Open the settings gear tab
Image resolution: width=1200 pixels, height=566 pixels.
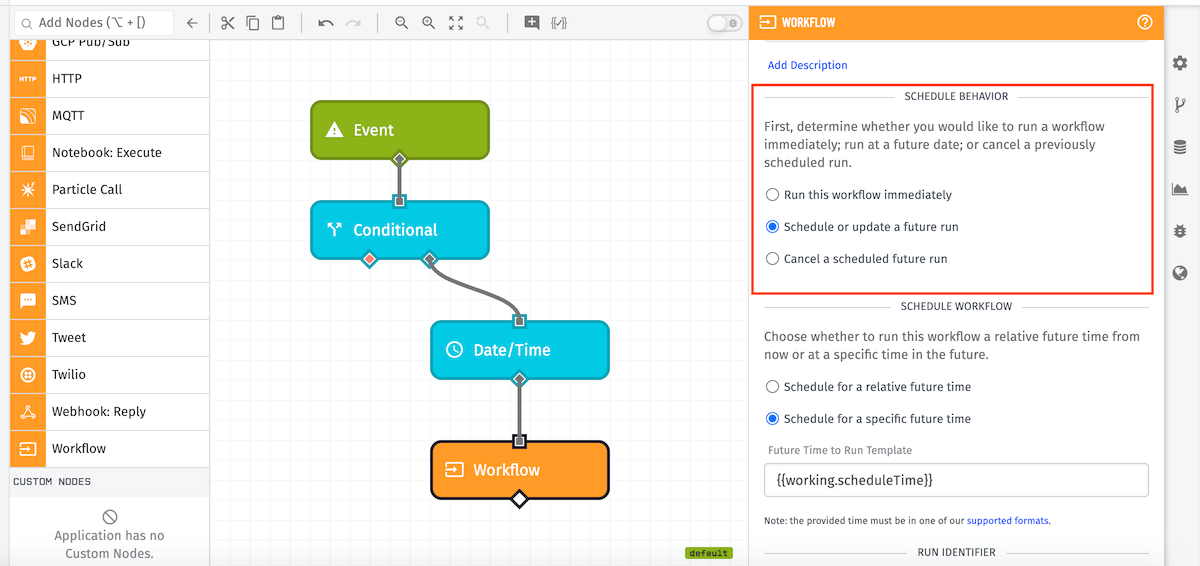pyautogui.click(x=1180, y=63)
